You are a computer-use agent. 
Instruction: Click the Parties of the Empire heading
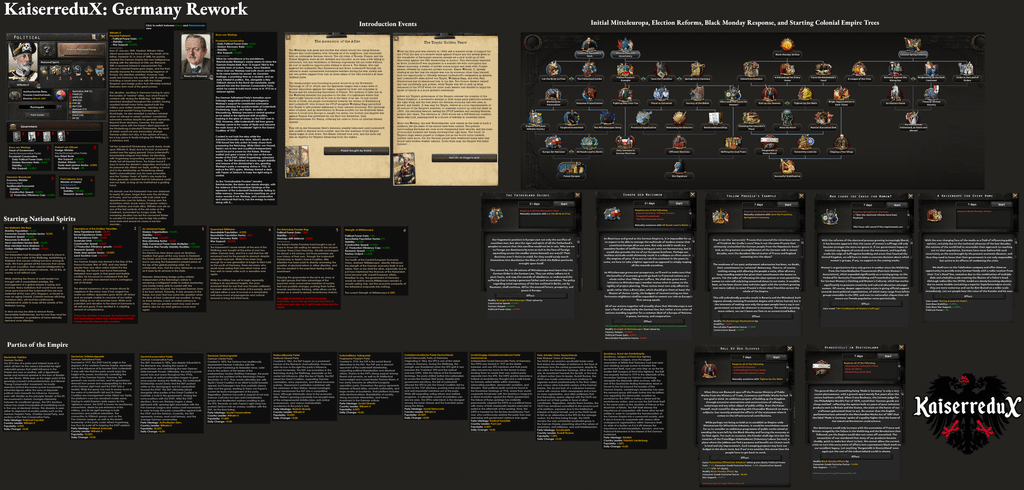point(36,344)
